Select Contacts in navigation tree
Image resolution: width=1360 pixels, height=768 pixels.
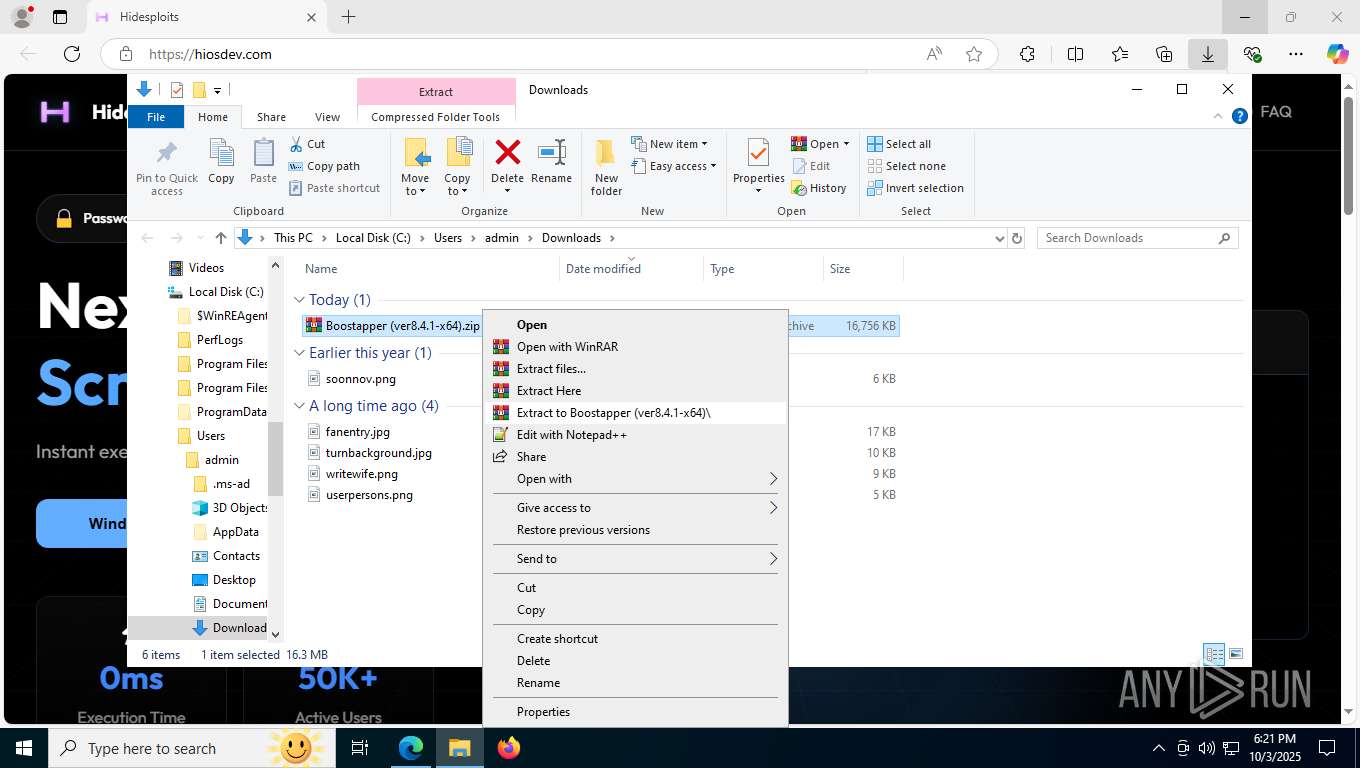tap(236, 556)
